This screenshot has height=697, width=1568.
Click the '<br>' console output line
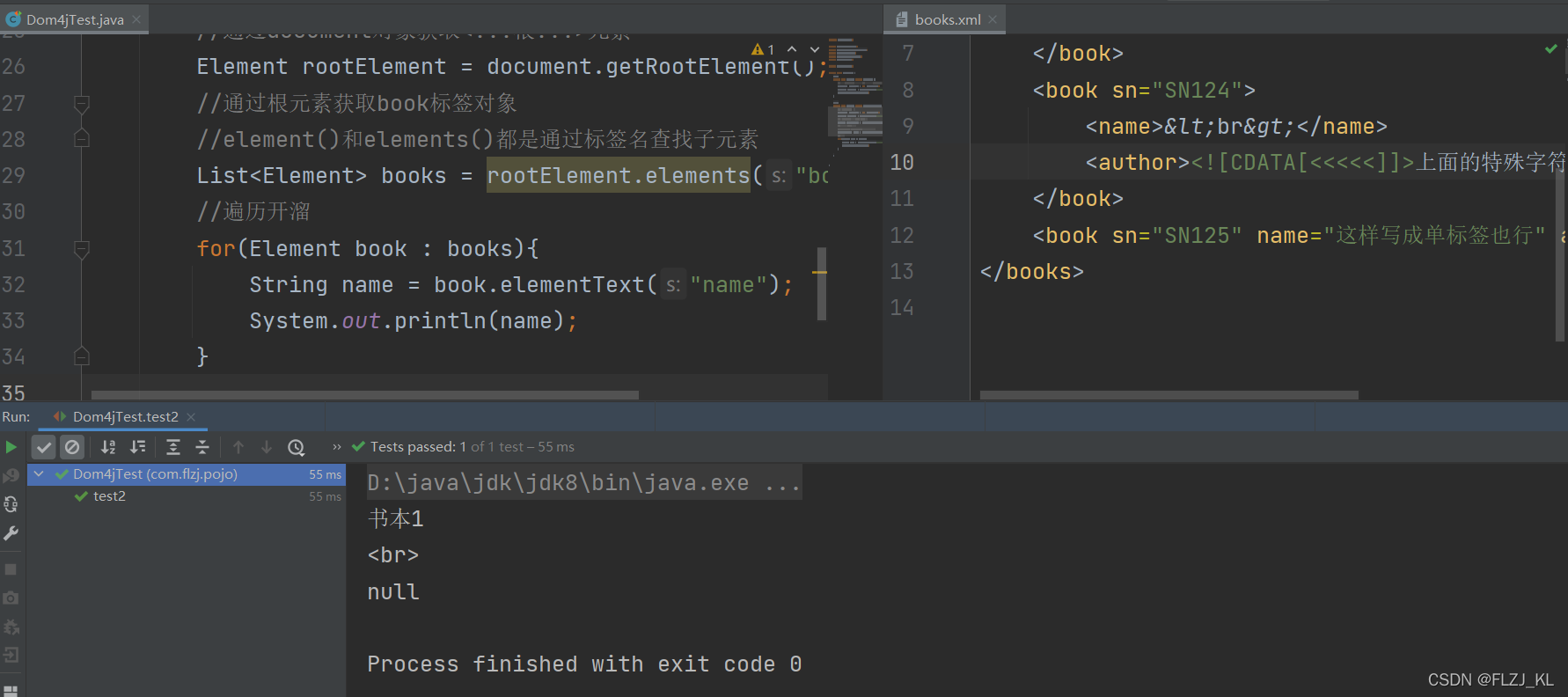[x=393, y=555]
